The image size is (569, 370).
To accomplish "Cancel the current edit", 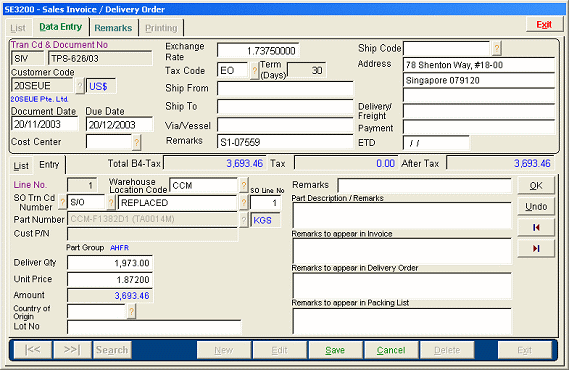I will (x=391, y=350).
